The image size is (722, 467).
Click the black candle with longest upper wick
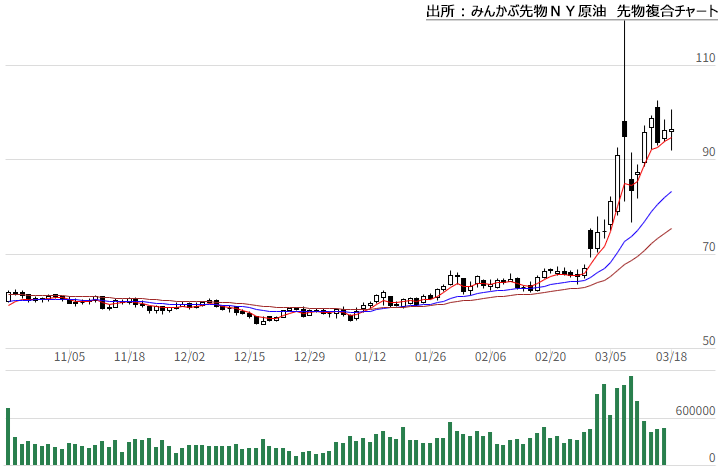click(x=624, y=128)
